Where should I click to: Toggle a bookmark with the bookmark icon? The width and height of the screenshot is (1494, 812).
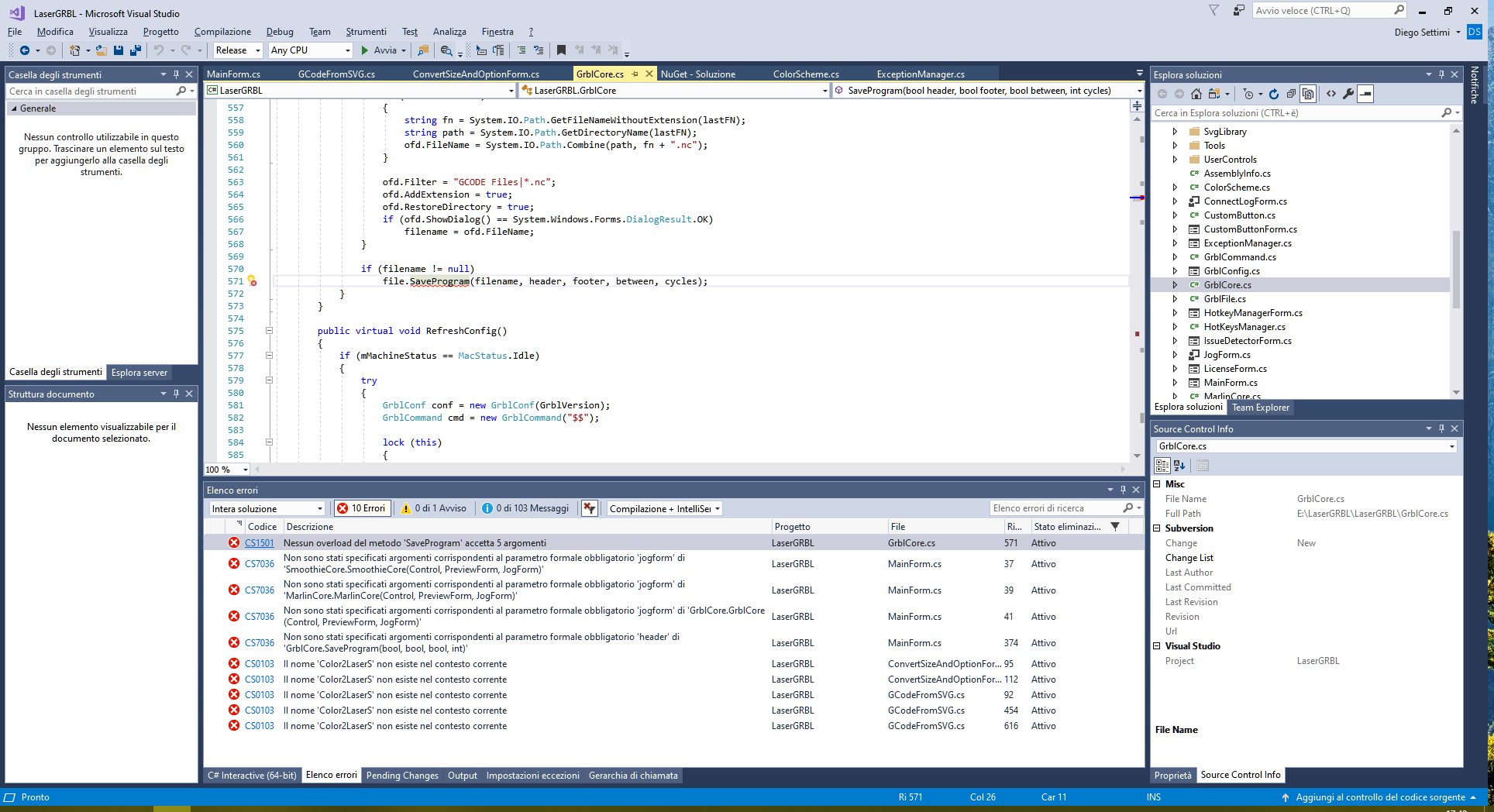[x=561, y=50]
